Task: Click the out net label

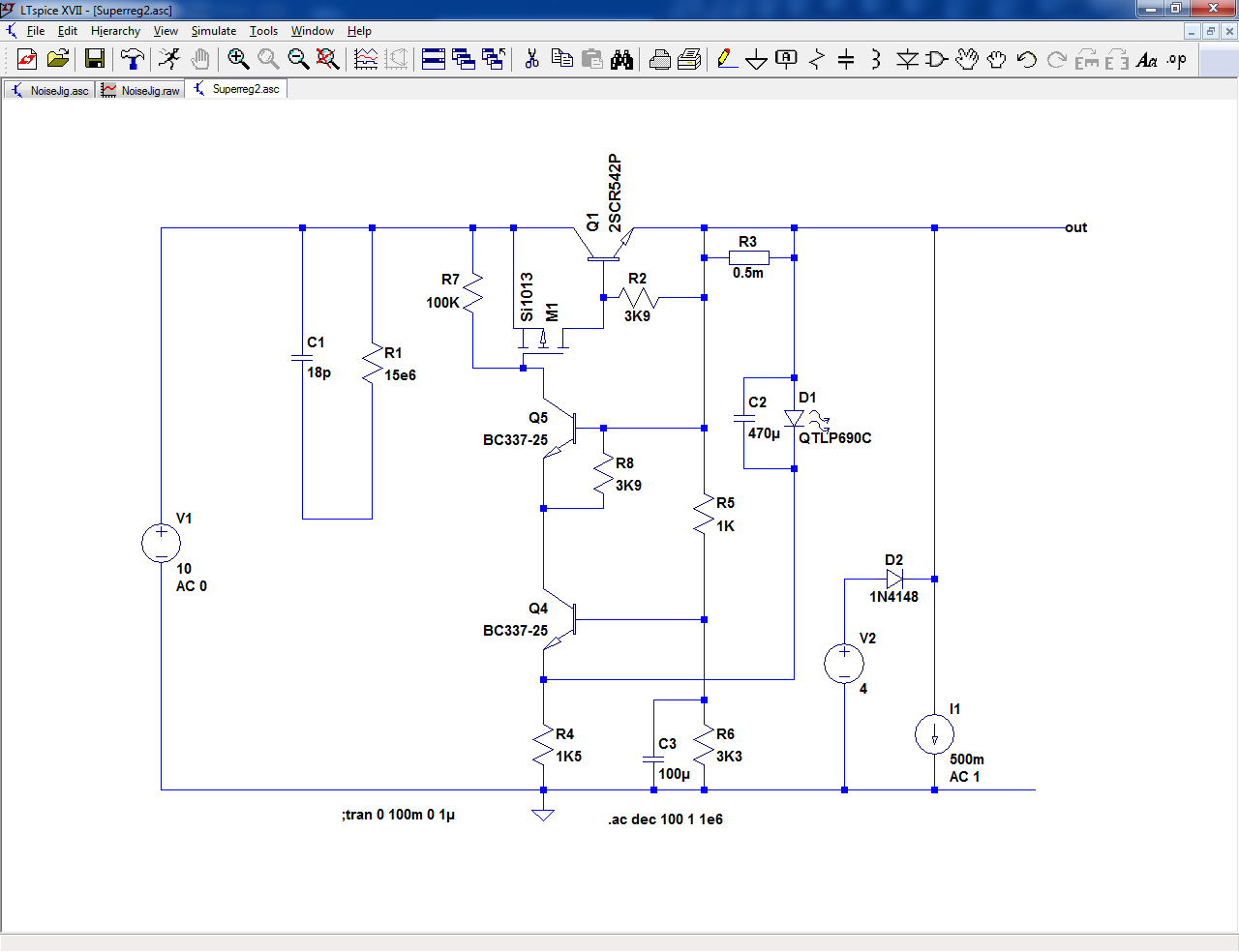Action: pos(1075,227)
